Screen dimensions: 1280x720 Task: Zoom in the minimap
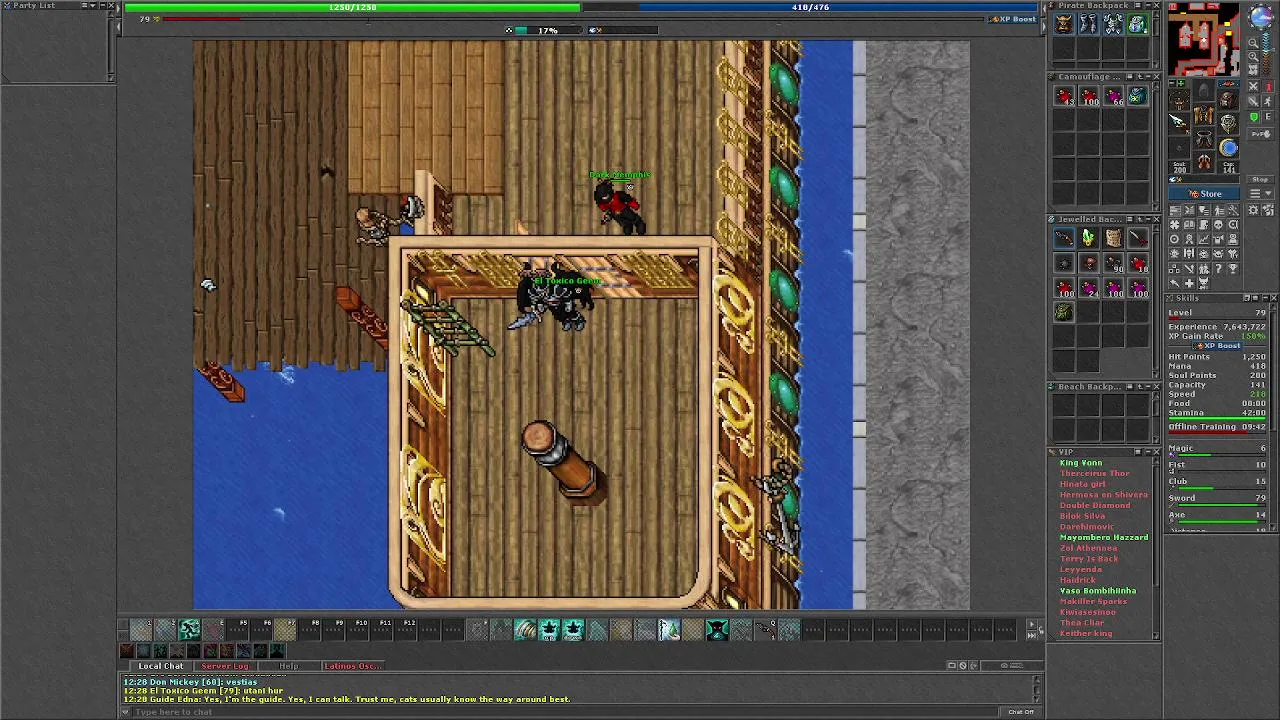pos(1253,56)
